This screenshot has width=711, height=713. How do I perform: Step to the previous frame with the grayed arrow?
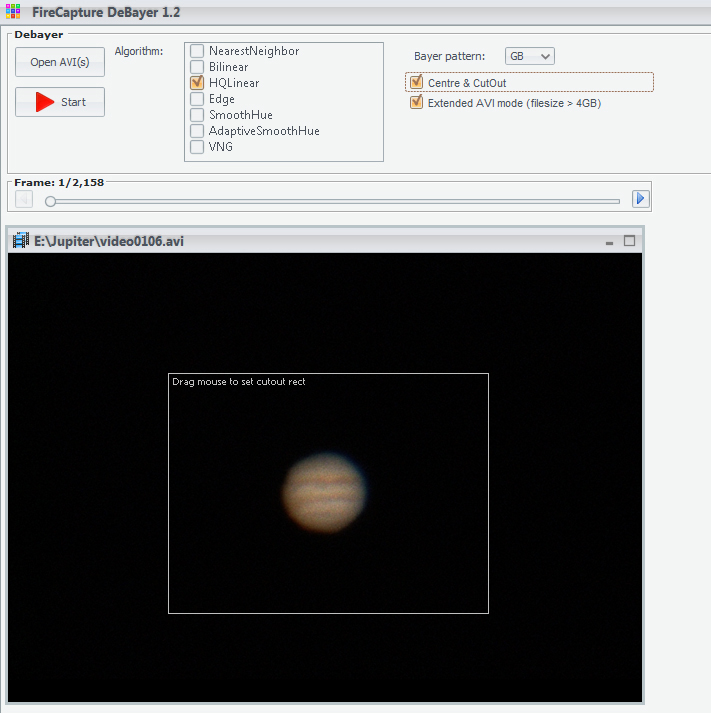[24, 199]
